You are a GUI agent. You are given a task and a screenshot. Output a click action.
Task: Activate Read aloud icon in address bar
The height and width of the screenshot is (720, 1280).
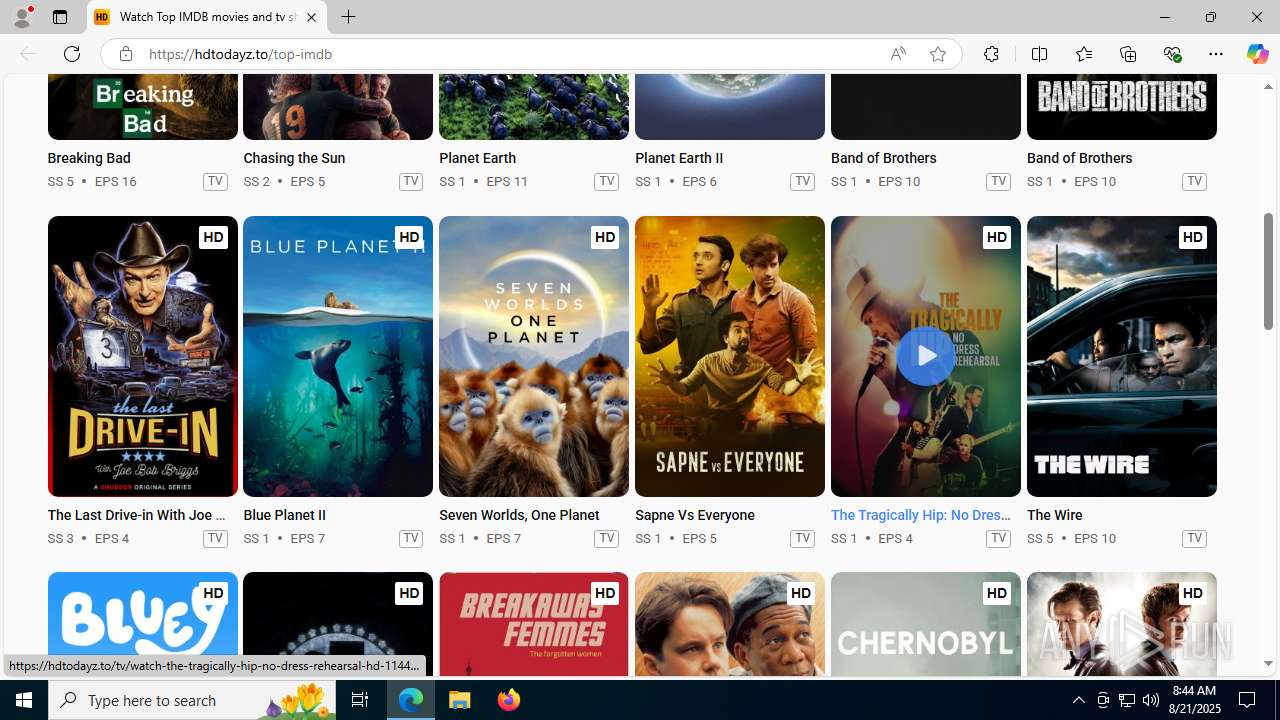click(897, 54)
